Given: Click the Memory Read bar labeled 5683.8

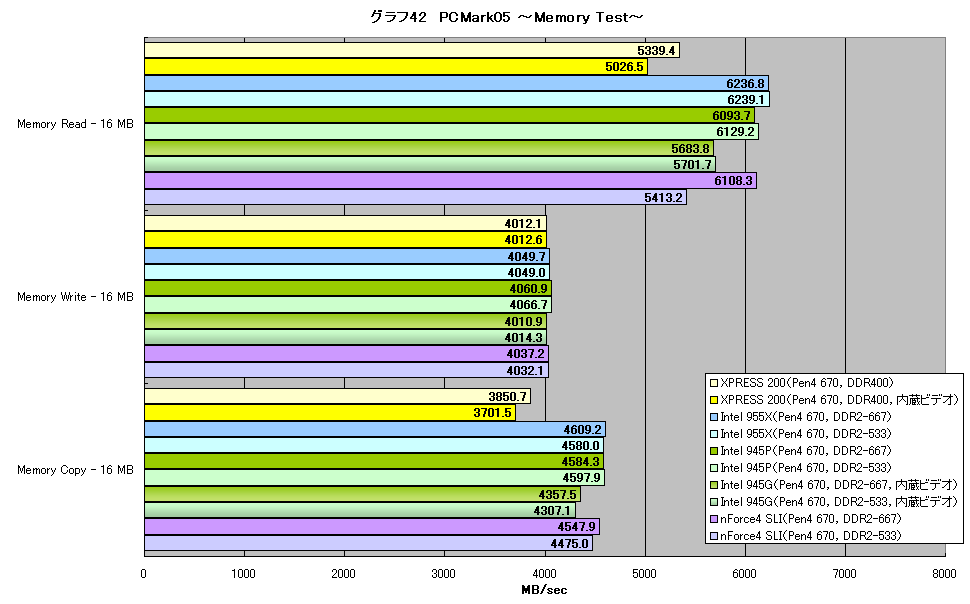Looking at the screenshot, I should (x=429, y=148).
